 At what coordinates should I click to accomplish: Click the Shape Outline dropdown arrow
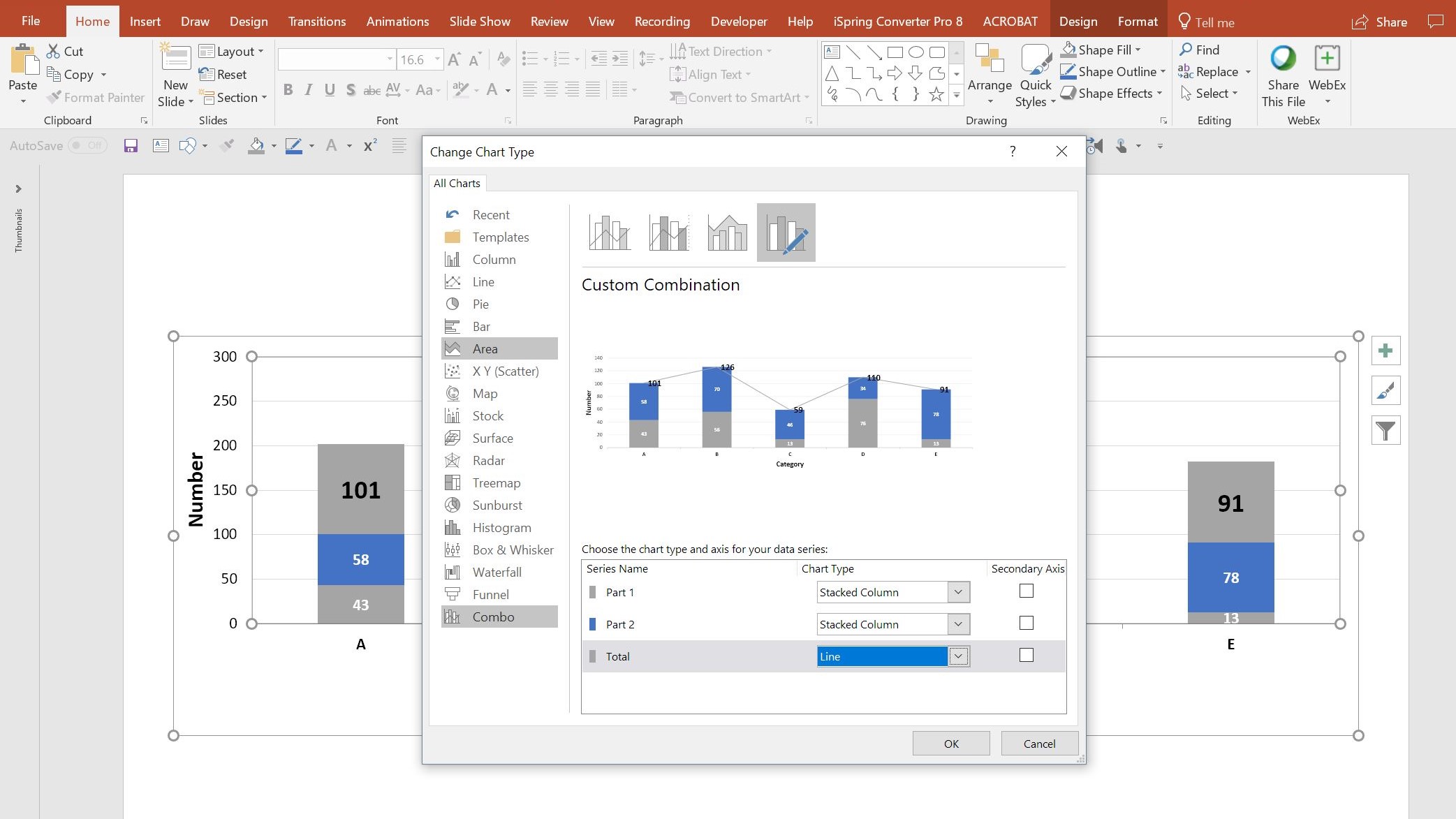(x=1160, y=71)
